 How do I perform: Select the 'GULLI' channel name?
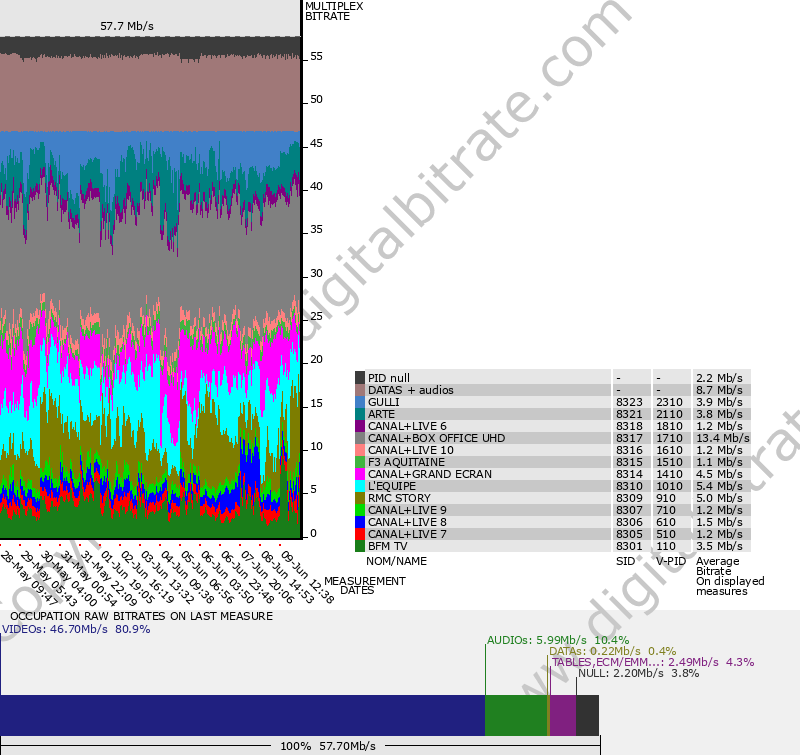[384, 402]
